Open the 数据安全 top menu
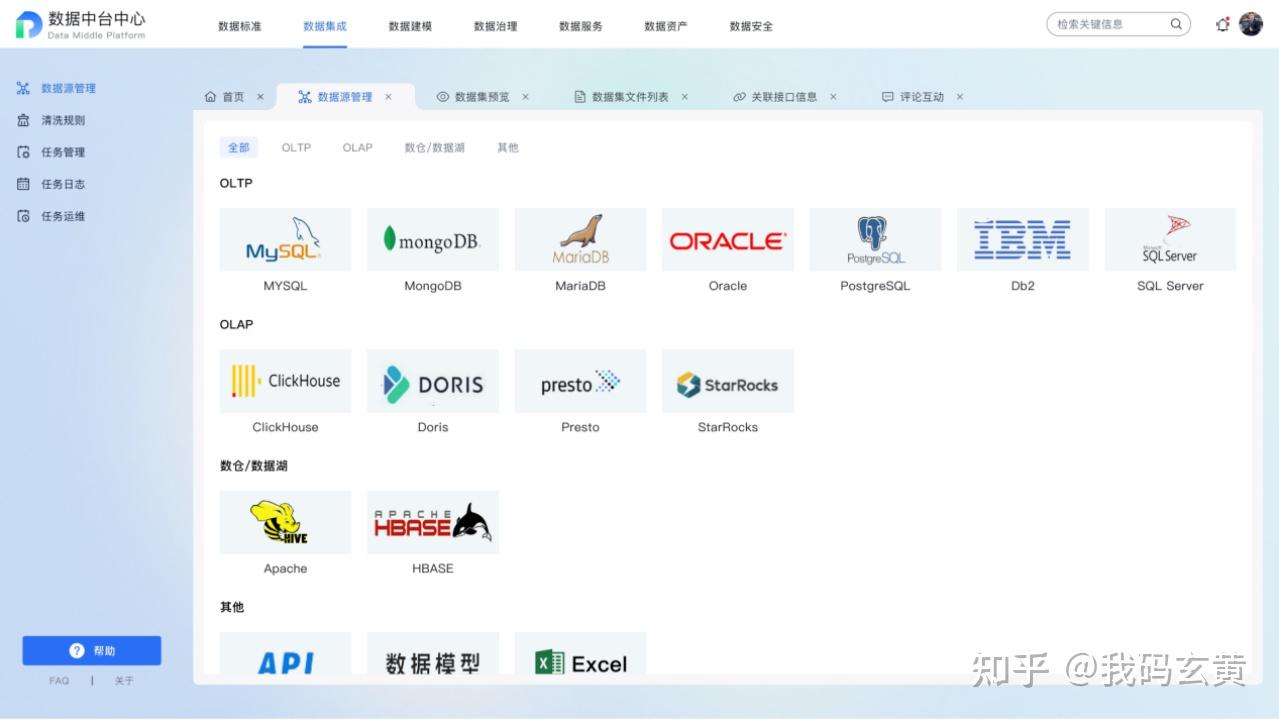The height and width of the screenshot is (720, 1279). point(751,26)
